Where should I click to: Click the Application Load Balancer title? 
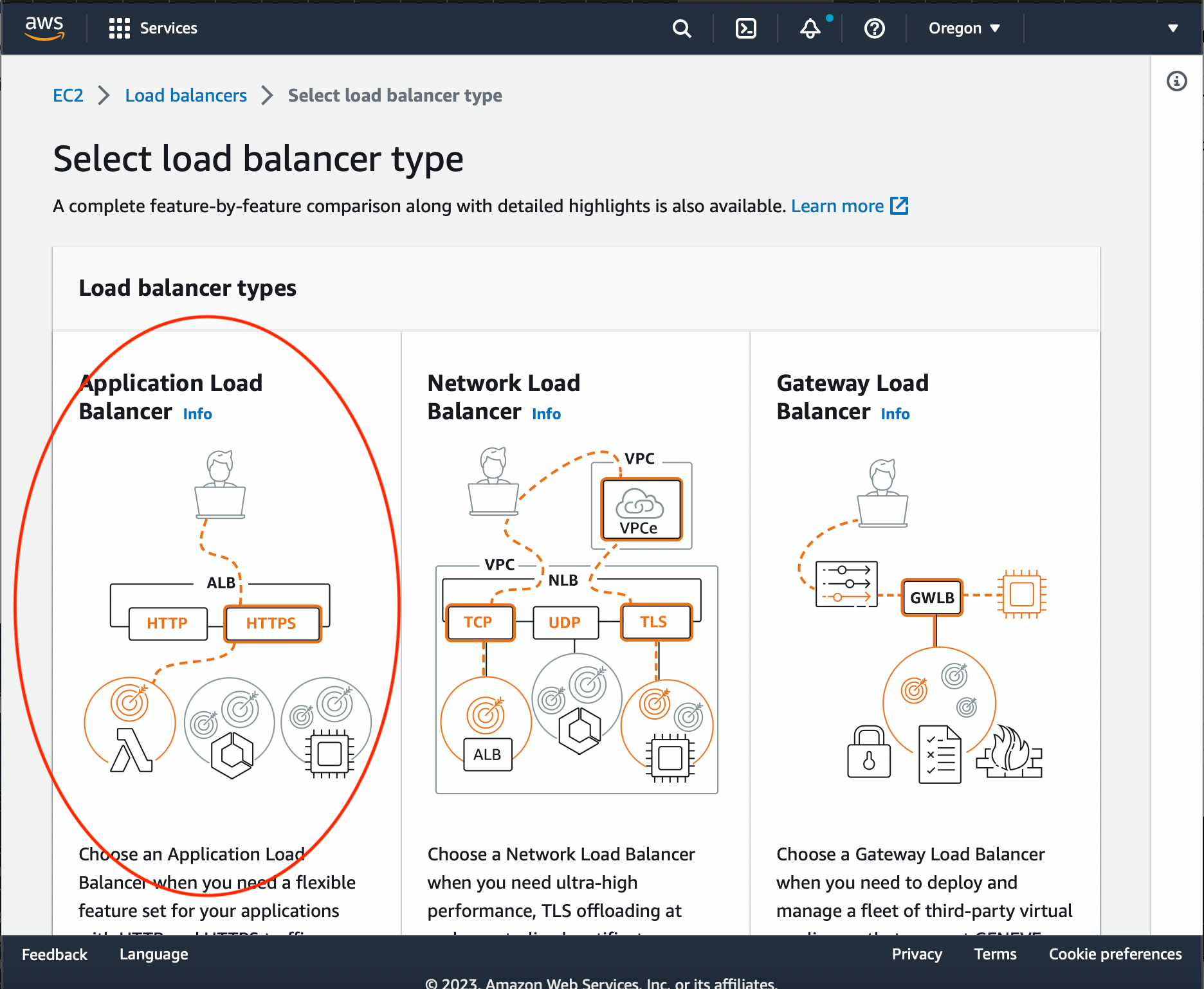pos(170,397)
